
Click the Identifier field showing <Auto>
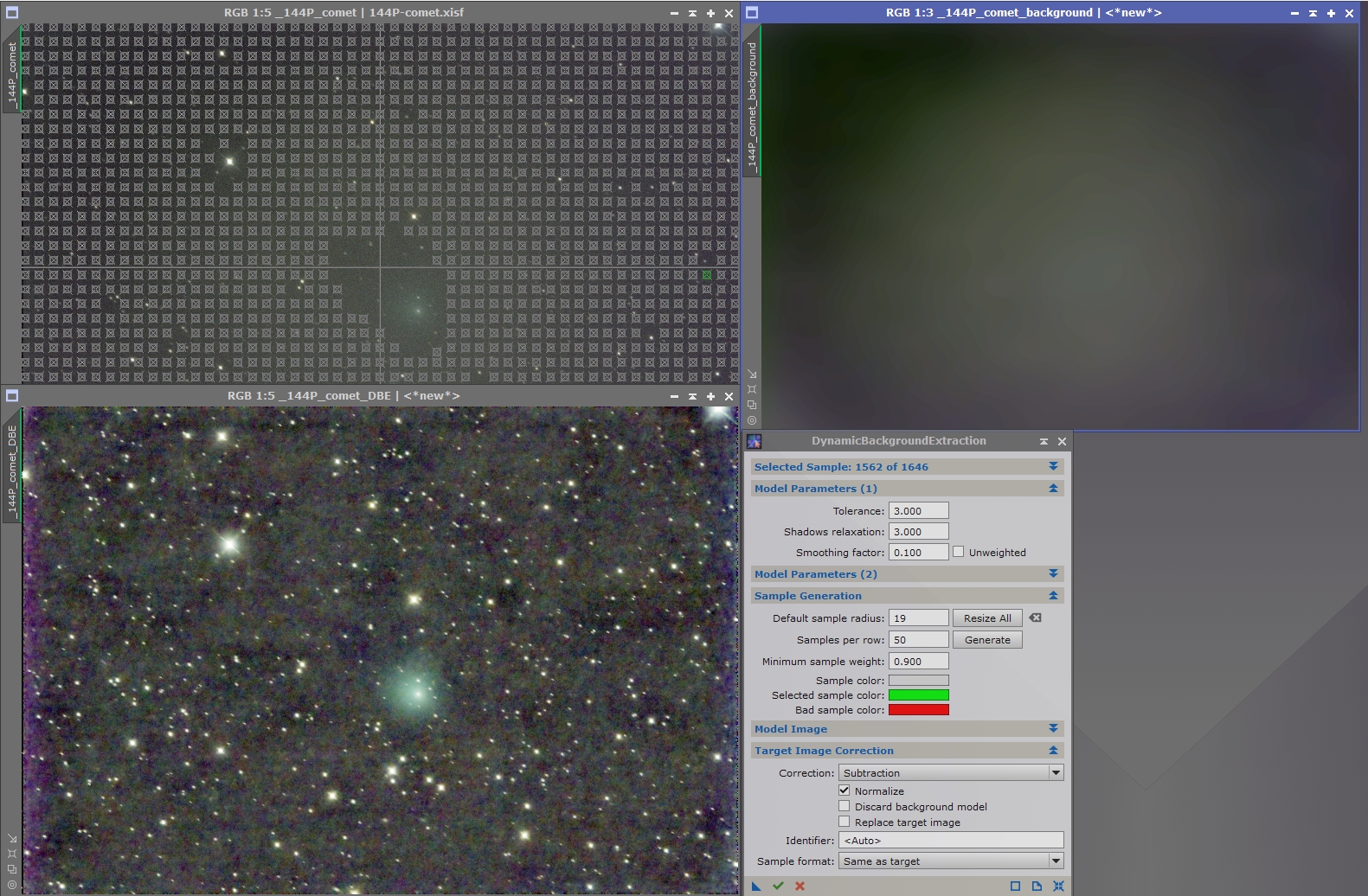pyautogui.click(x=951, y=840)
